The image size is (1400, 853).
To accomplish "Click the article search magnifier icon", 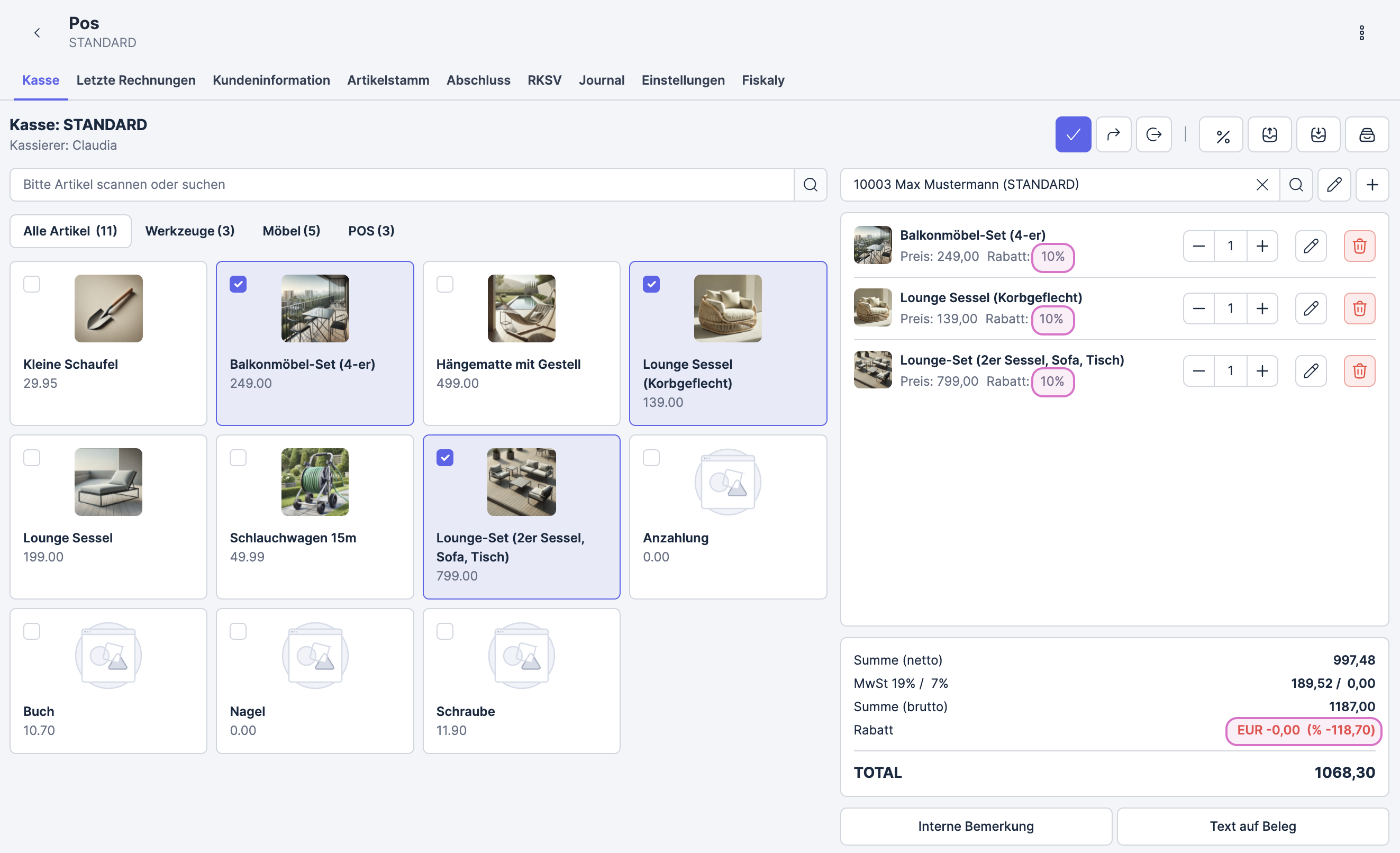I will 810,185.
